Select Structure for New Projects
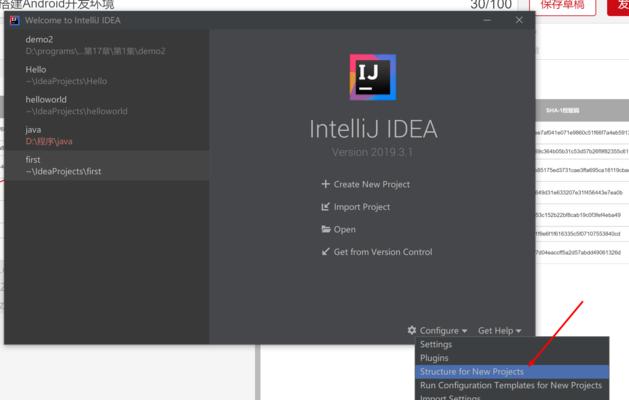The width and height of the screenshot is (629, 400). point(512,372)
